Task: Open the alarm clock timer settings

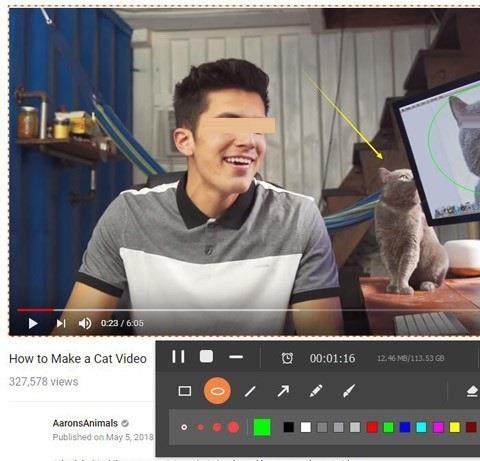Action: coord(287,358)
